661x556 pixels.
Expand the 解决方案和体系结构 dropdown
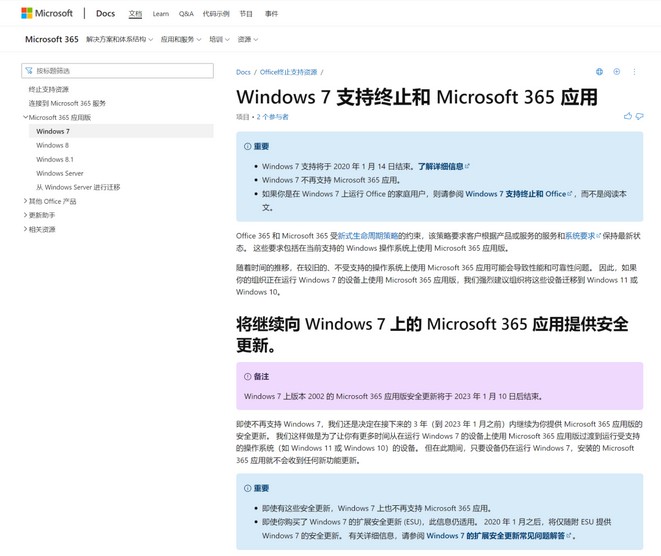tap(119, 39)
